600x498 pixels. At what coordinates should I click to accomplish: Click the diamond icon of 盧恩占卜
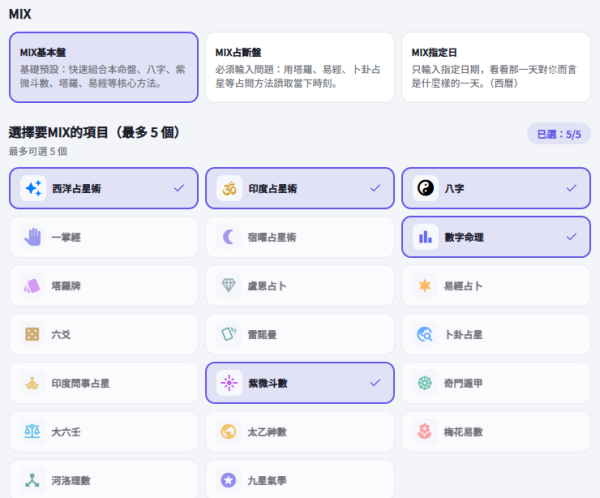(229, 286)
